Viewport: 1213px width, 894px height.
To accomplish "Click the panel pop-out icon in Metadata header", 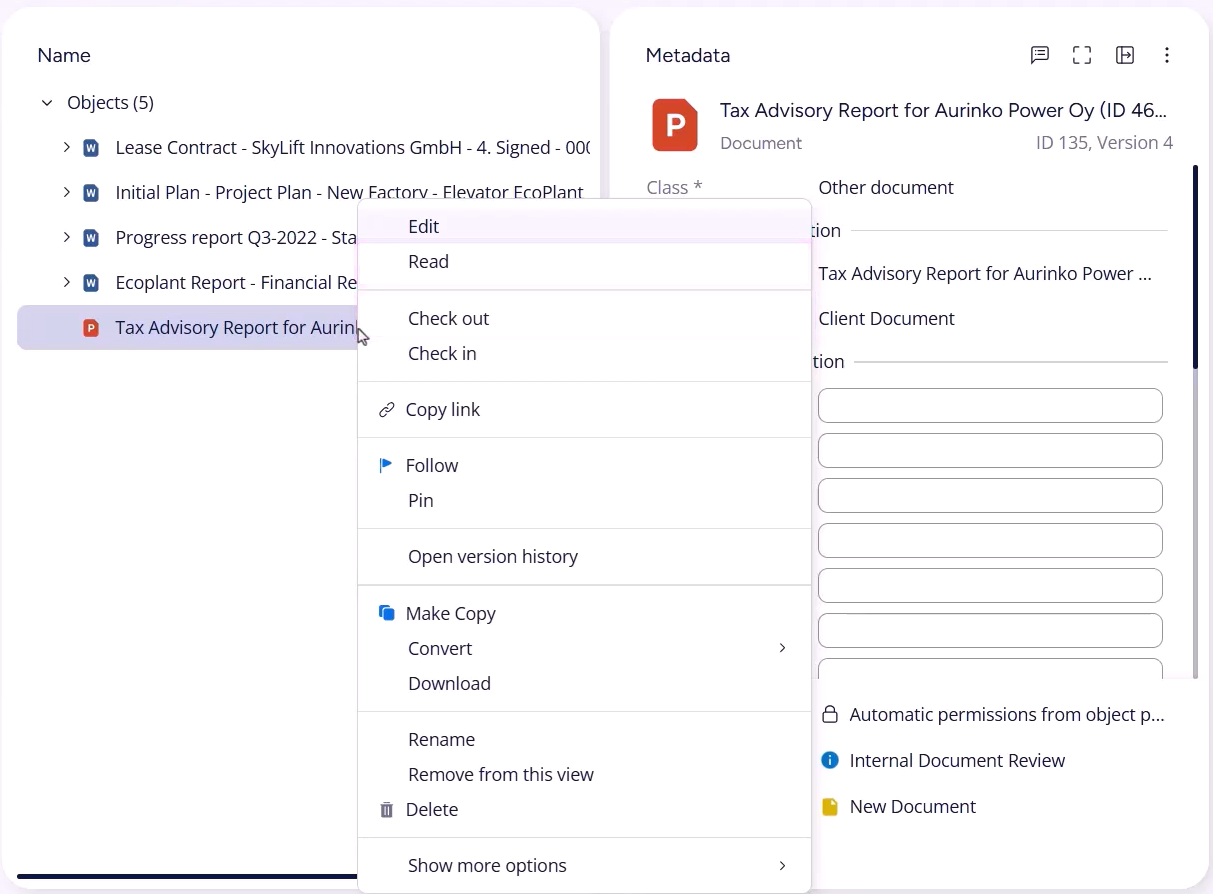I will [x=1125, y=55].
